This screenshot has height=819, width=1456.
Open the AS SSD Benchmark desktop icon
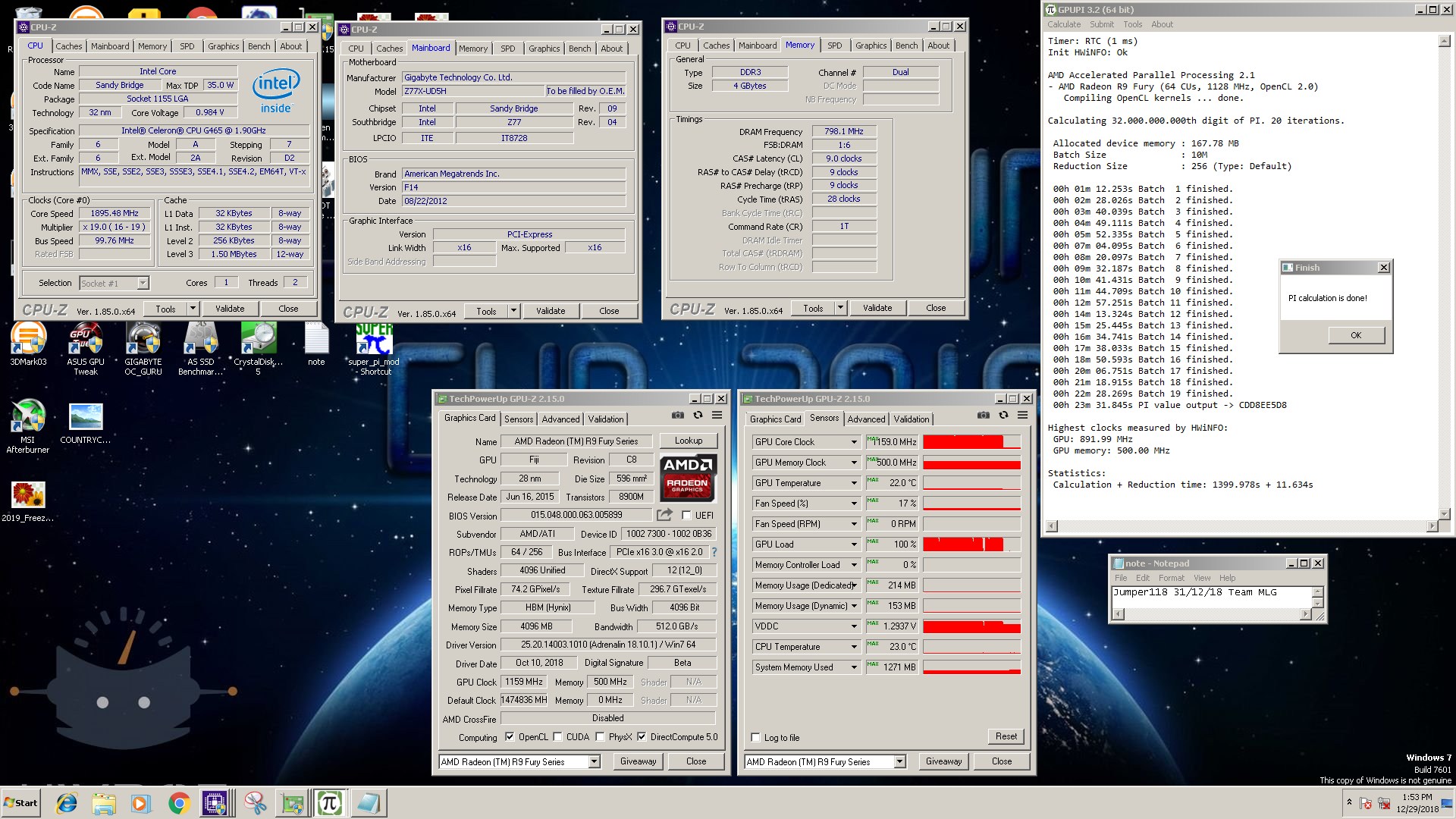201,349
